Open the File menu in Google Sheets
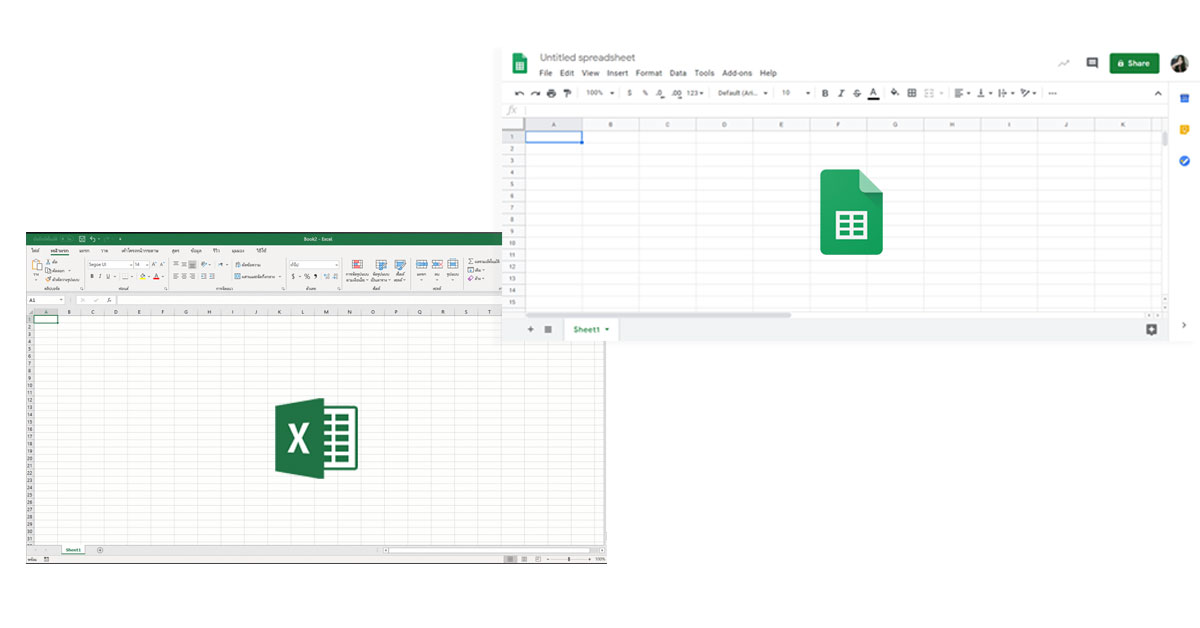The width and height of the screenshot is (1200, 628). click(545, 73)
